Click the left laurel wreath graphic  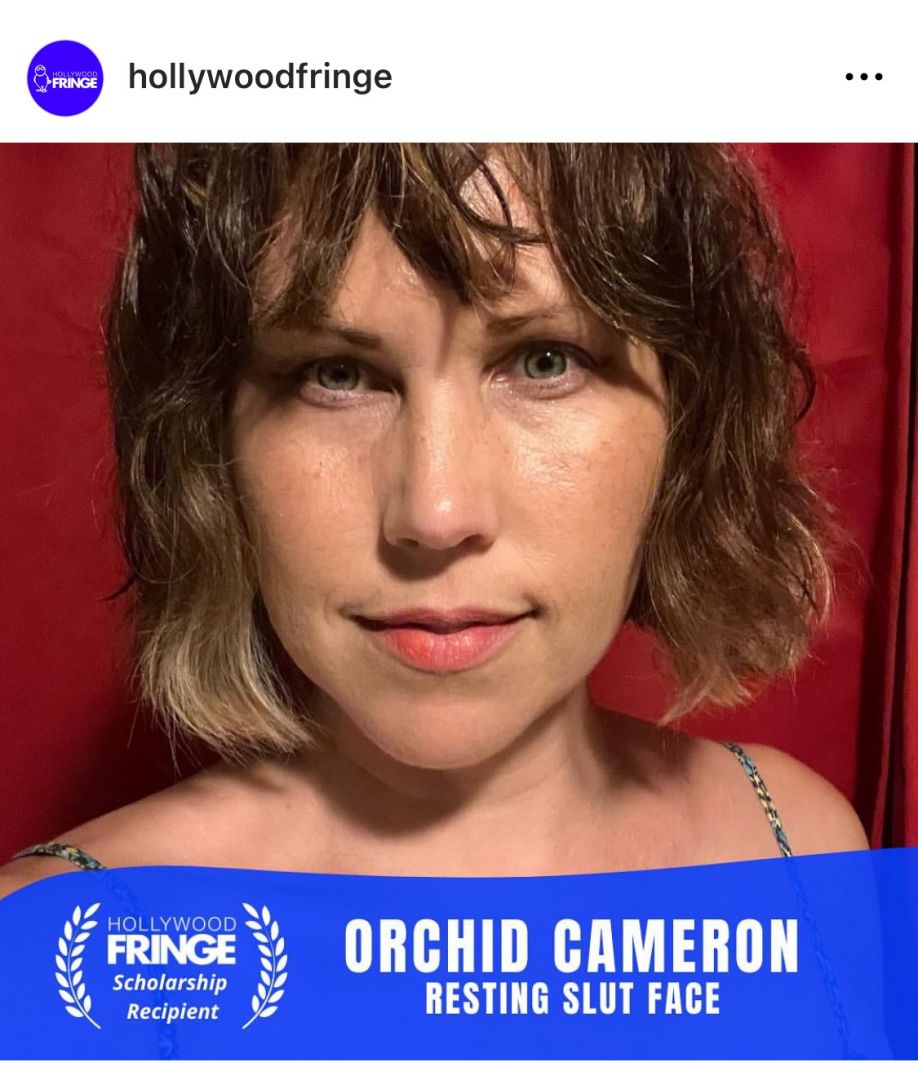click(77, 964)
